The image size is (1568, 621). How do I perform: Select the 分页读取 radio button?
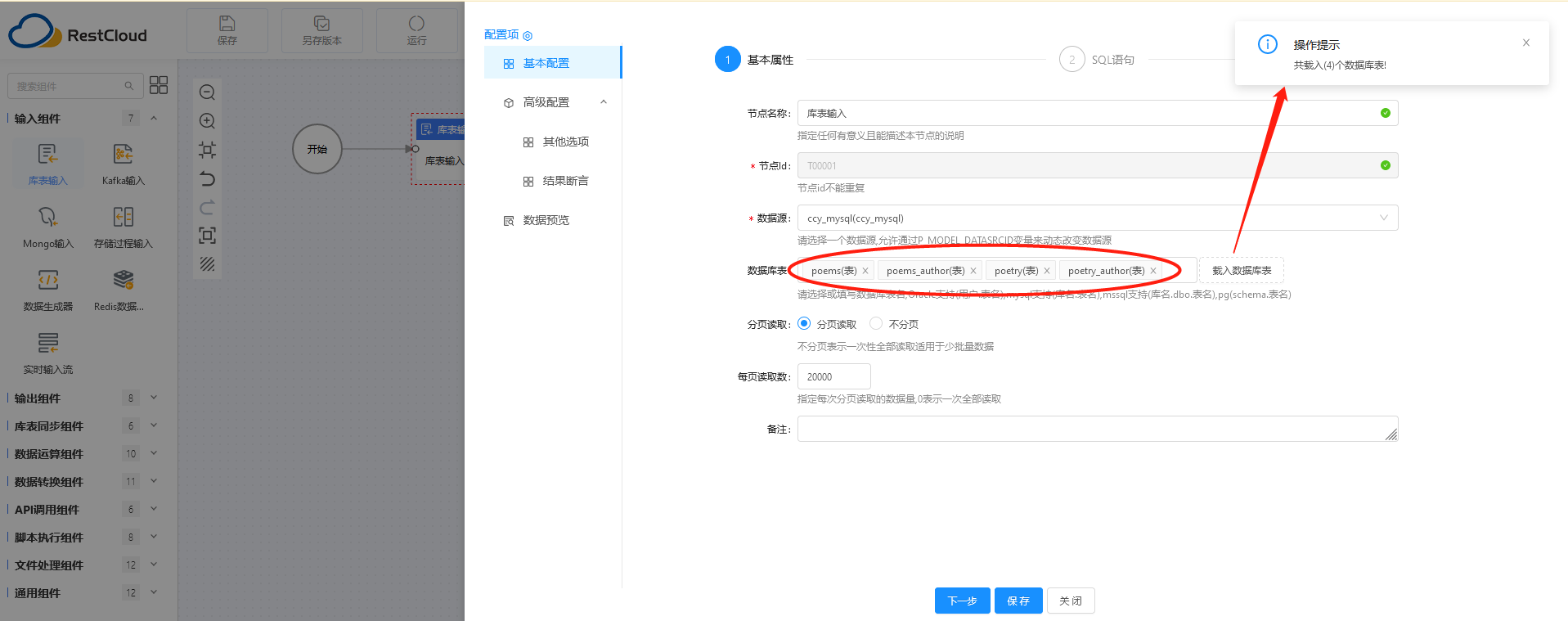tap(804, 323)
